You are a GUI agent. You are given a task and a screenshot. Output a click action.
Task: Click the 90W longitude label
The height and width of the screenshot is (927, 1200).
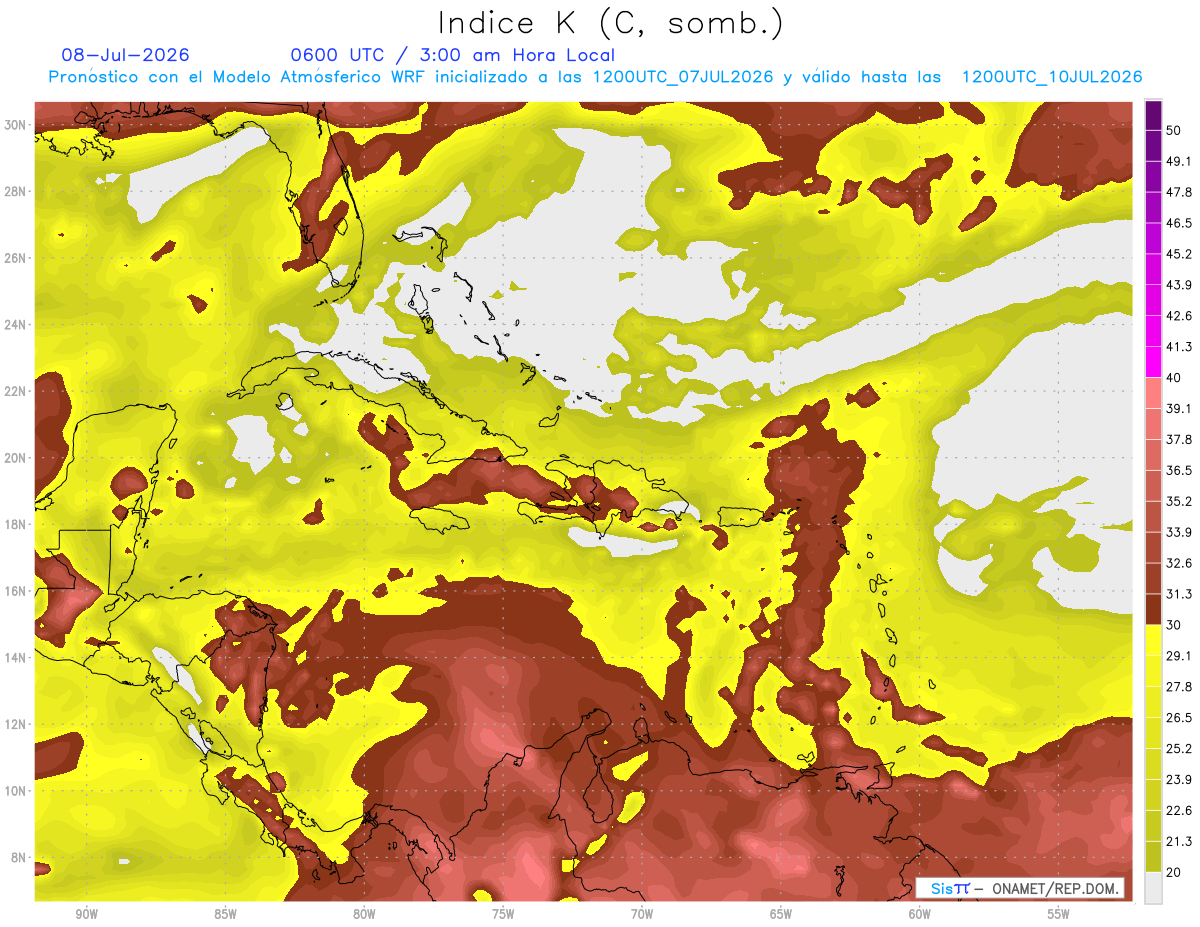pos(86,914)
